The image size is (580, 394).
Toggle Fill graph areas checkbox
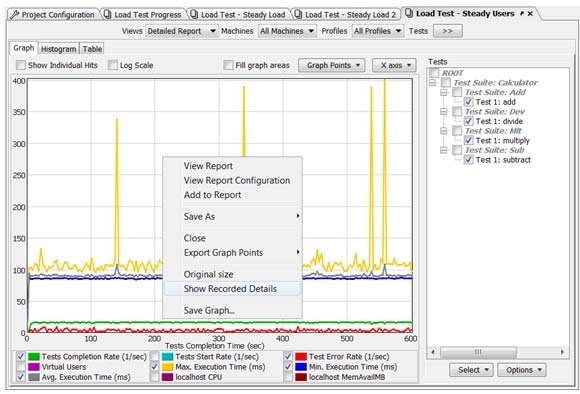[x=228, y=65]
